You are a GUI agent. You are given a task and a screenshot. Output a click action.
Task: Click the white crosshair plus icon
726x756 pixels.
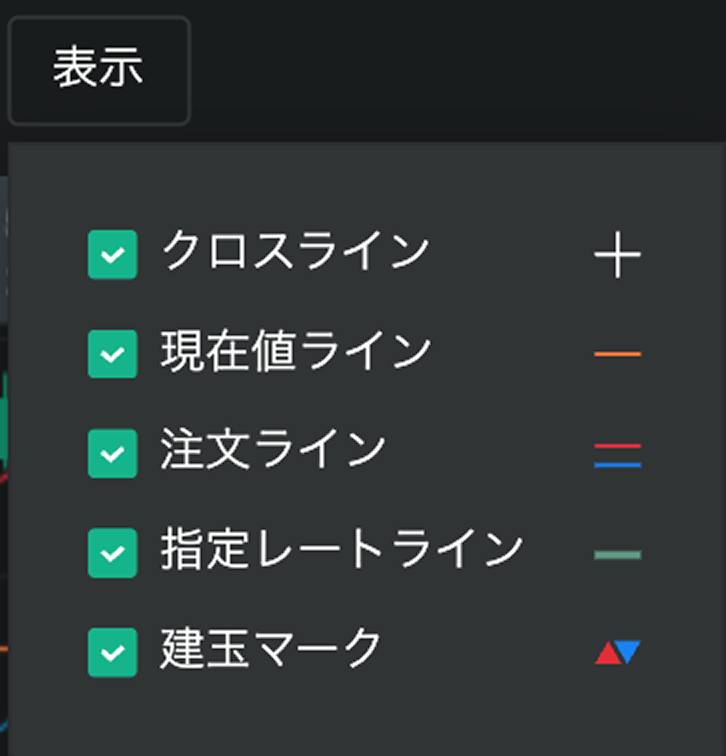pyautogui.click(x=617, y=256)
